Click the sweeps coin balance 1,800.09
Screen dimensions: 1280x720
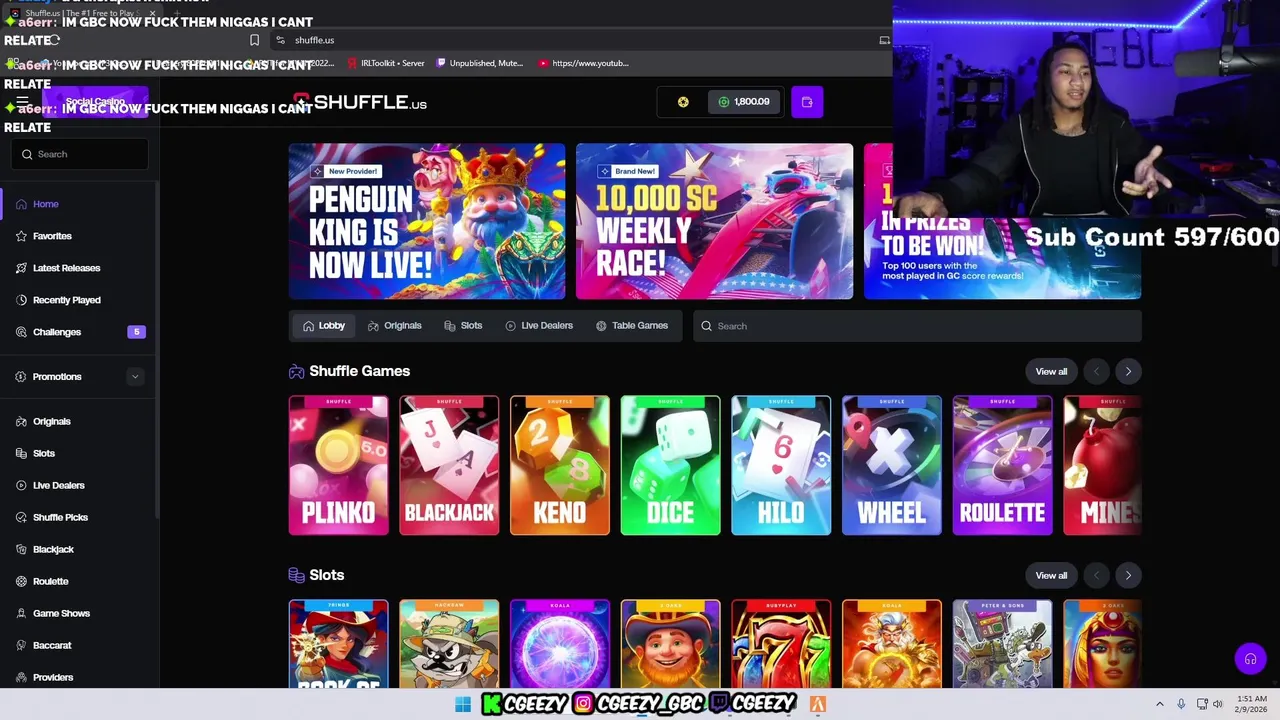[x=744, y=101]
